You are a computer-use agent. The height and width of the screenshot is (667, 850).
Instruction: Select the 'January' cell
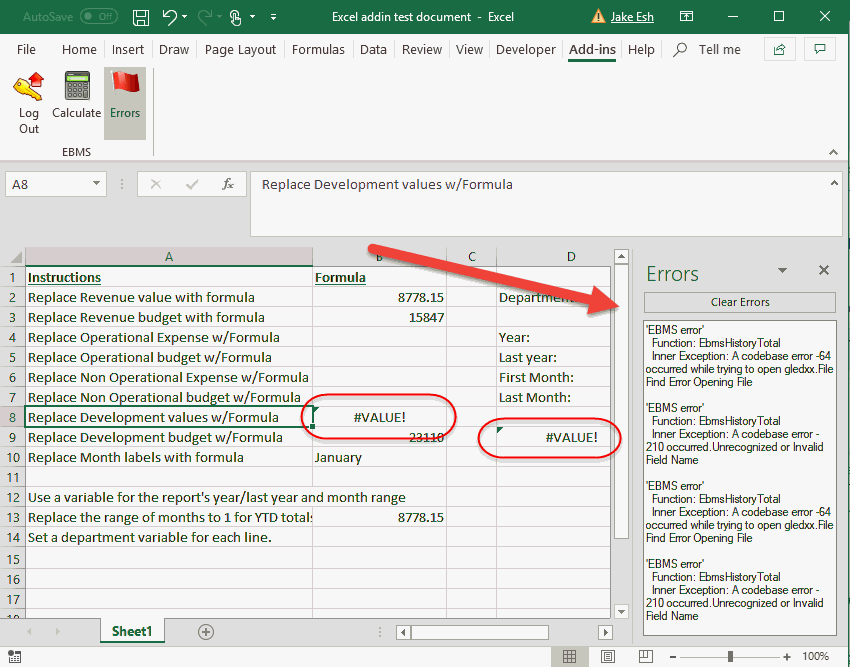coord(379,457)
